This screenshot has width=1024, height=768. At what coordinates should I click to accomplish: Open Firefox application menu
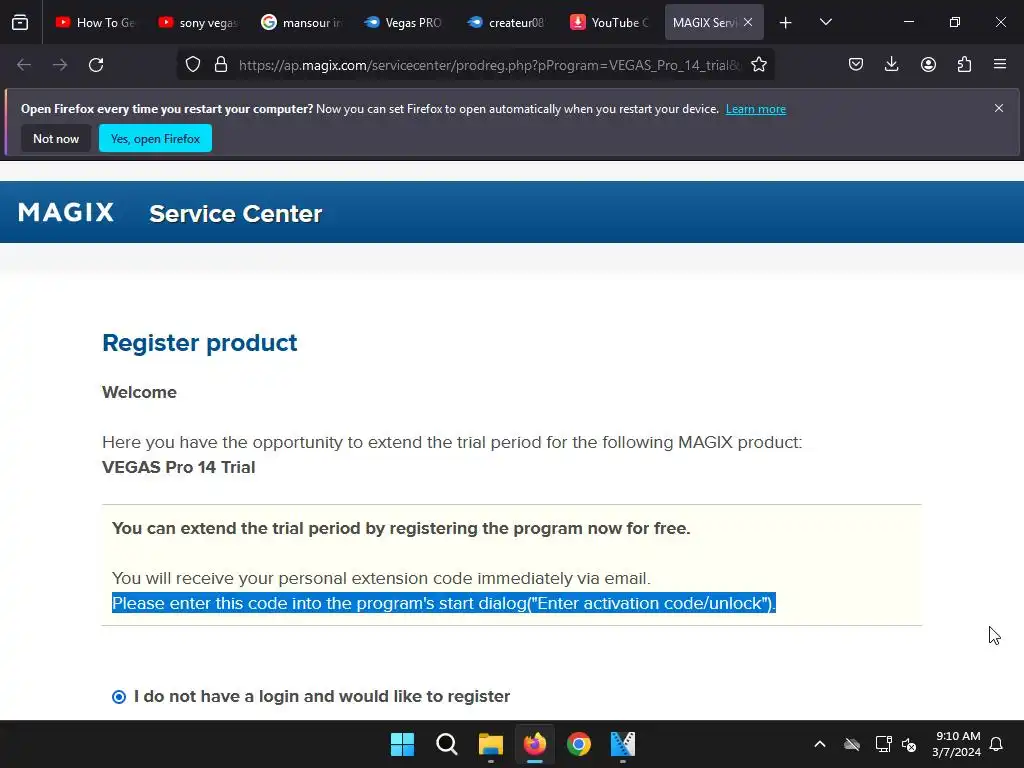click(1000, 64)
